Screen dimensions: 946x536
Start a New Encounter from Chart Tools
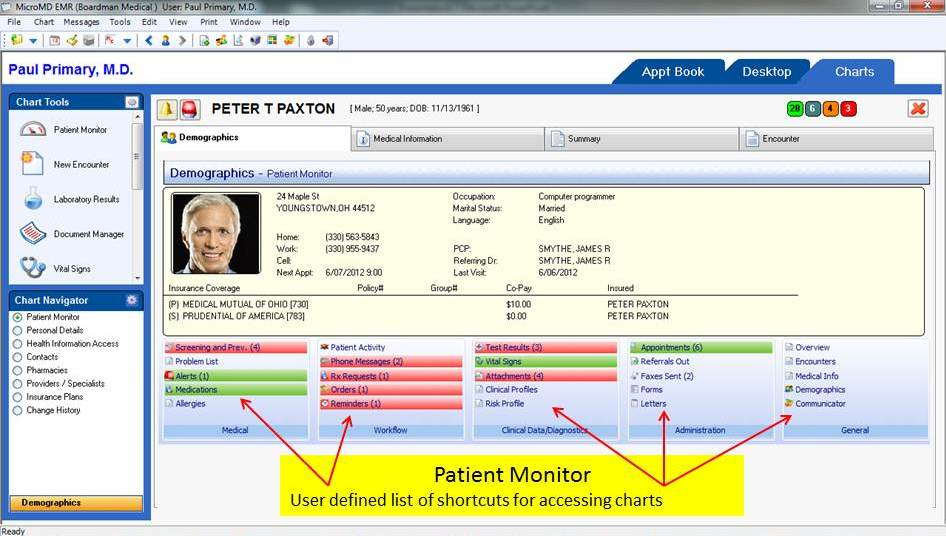(x=65, y=164)
